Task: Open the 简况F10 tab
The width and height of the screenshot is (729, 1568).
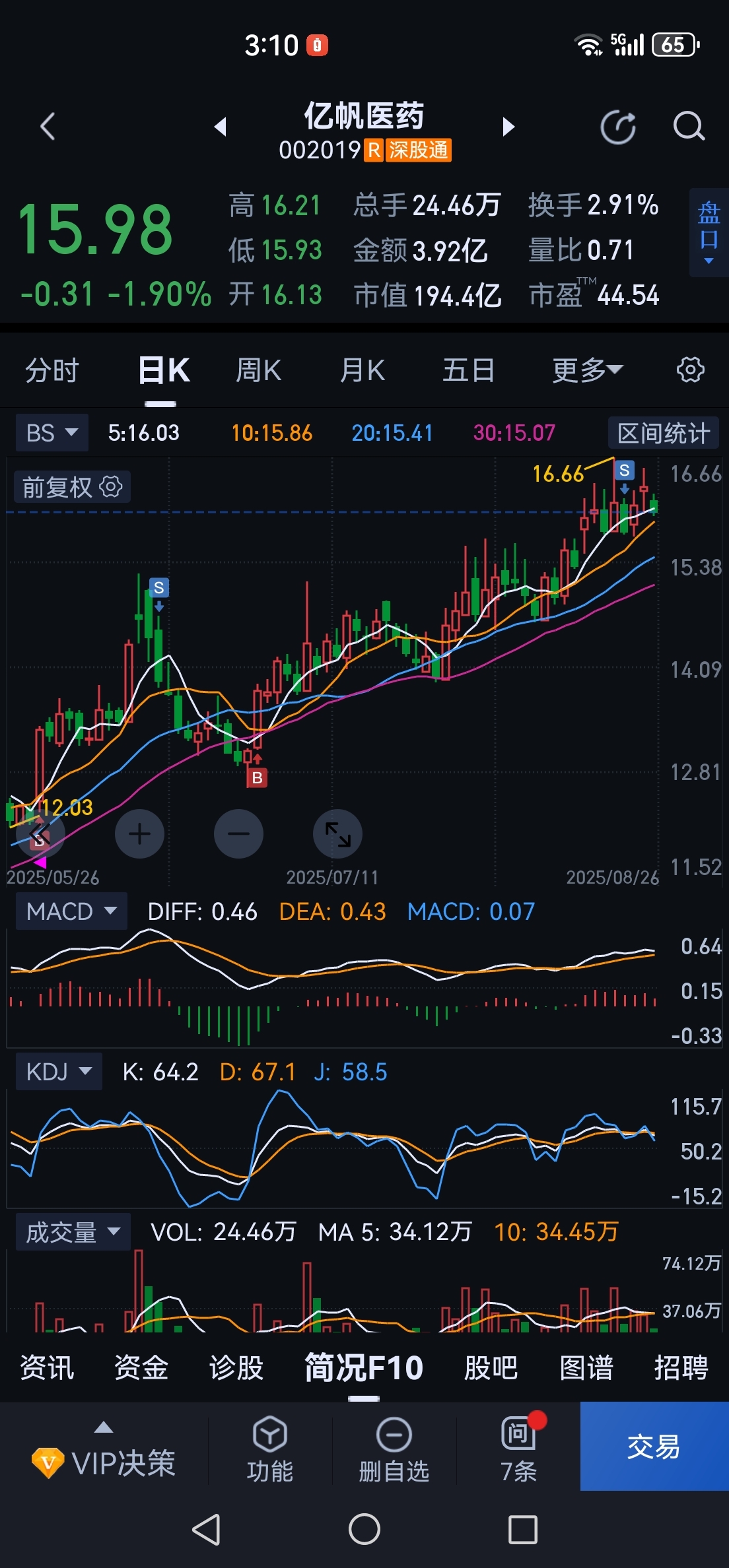Action: coord(364,1367)
